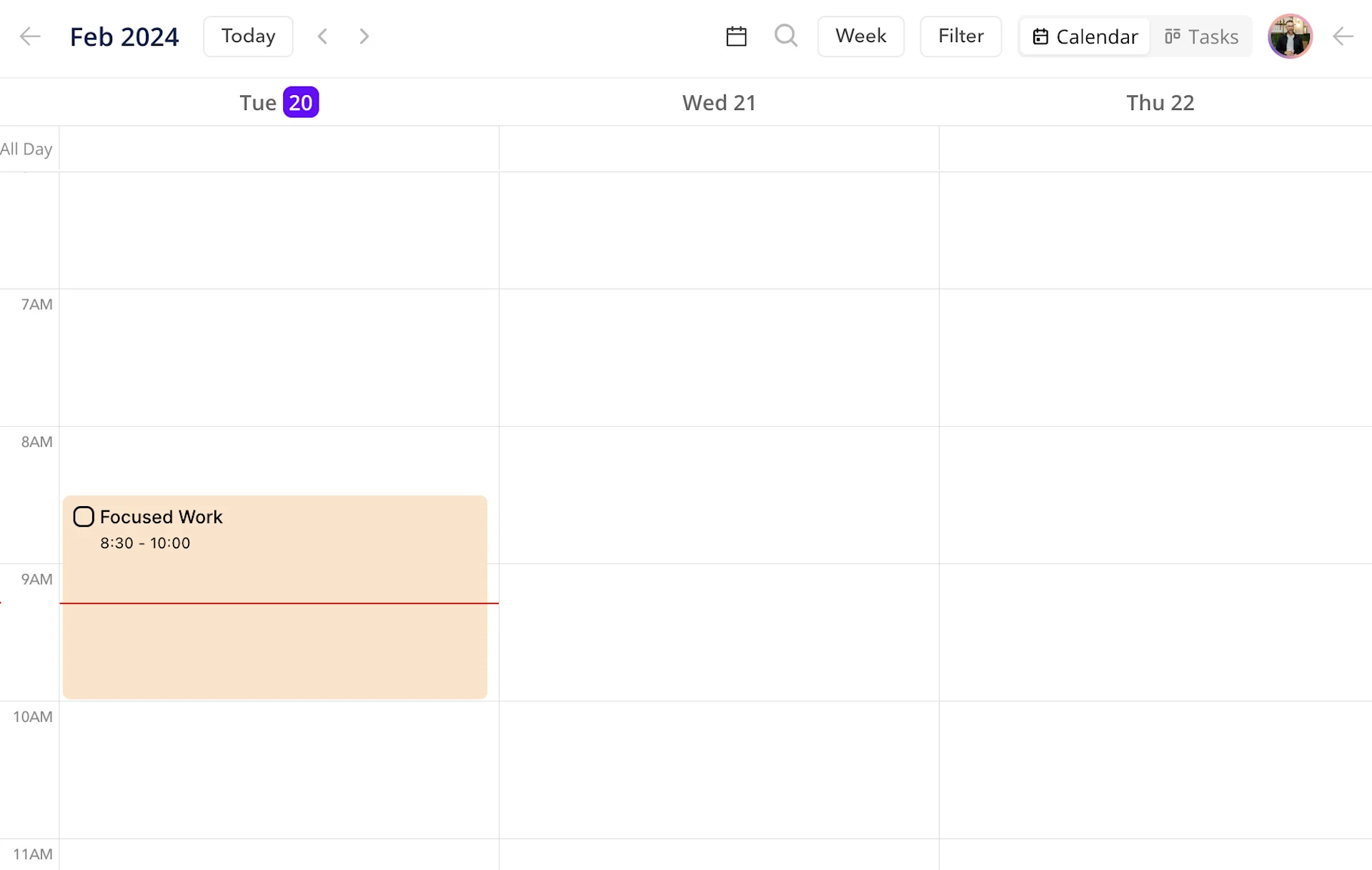Collapse the sidebar with top-right arrow
This screenshot has width=1372, height=870.
coord(1343,36)
